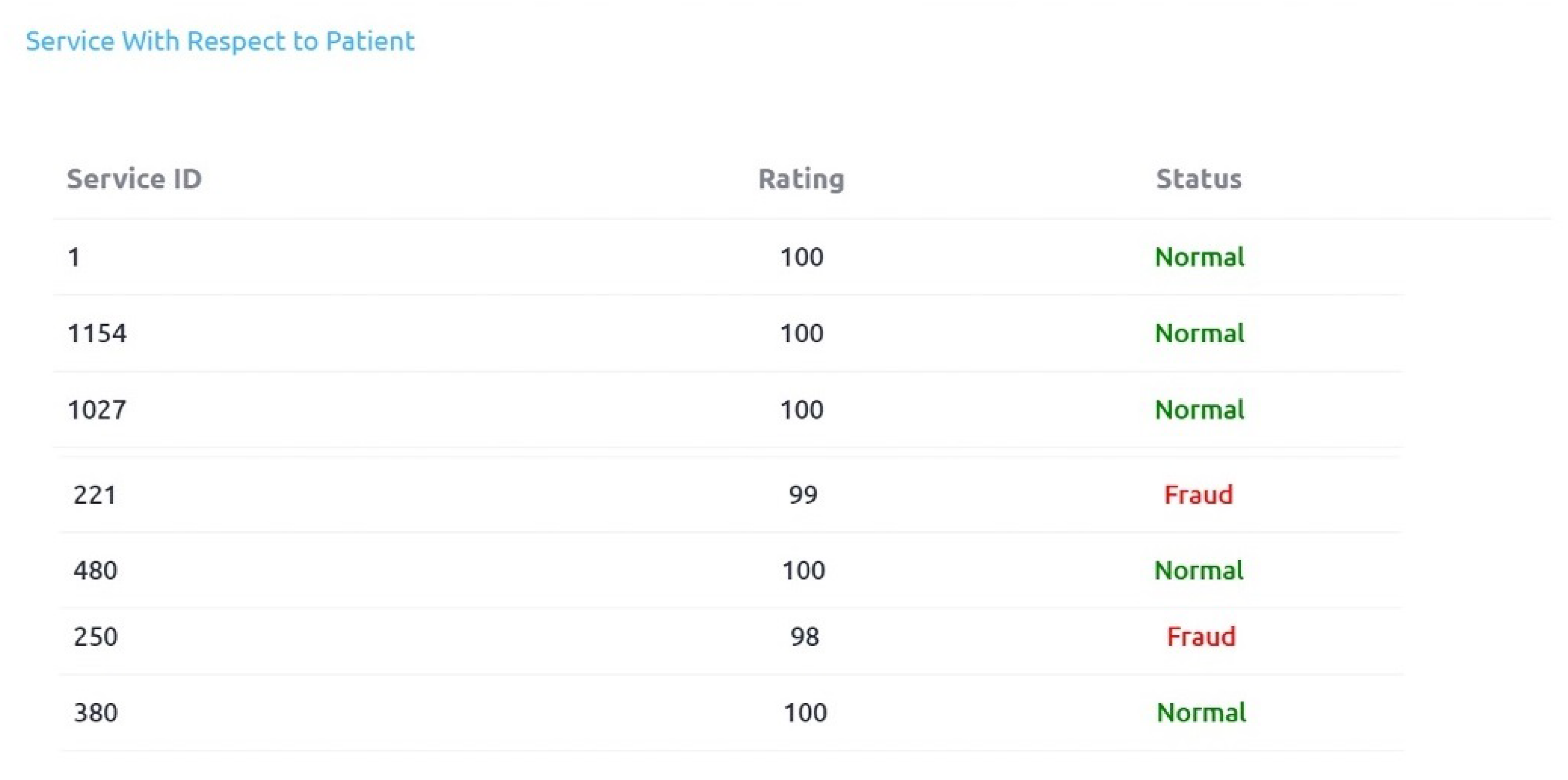Click the 'Service With Respect to Patient' heading
Image resolution: width=1568 pixels, height=780 pixels.
point(220,41)
